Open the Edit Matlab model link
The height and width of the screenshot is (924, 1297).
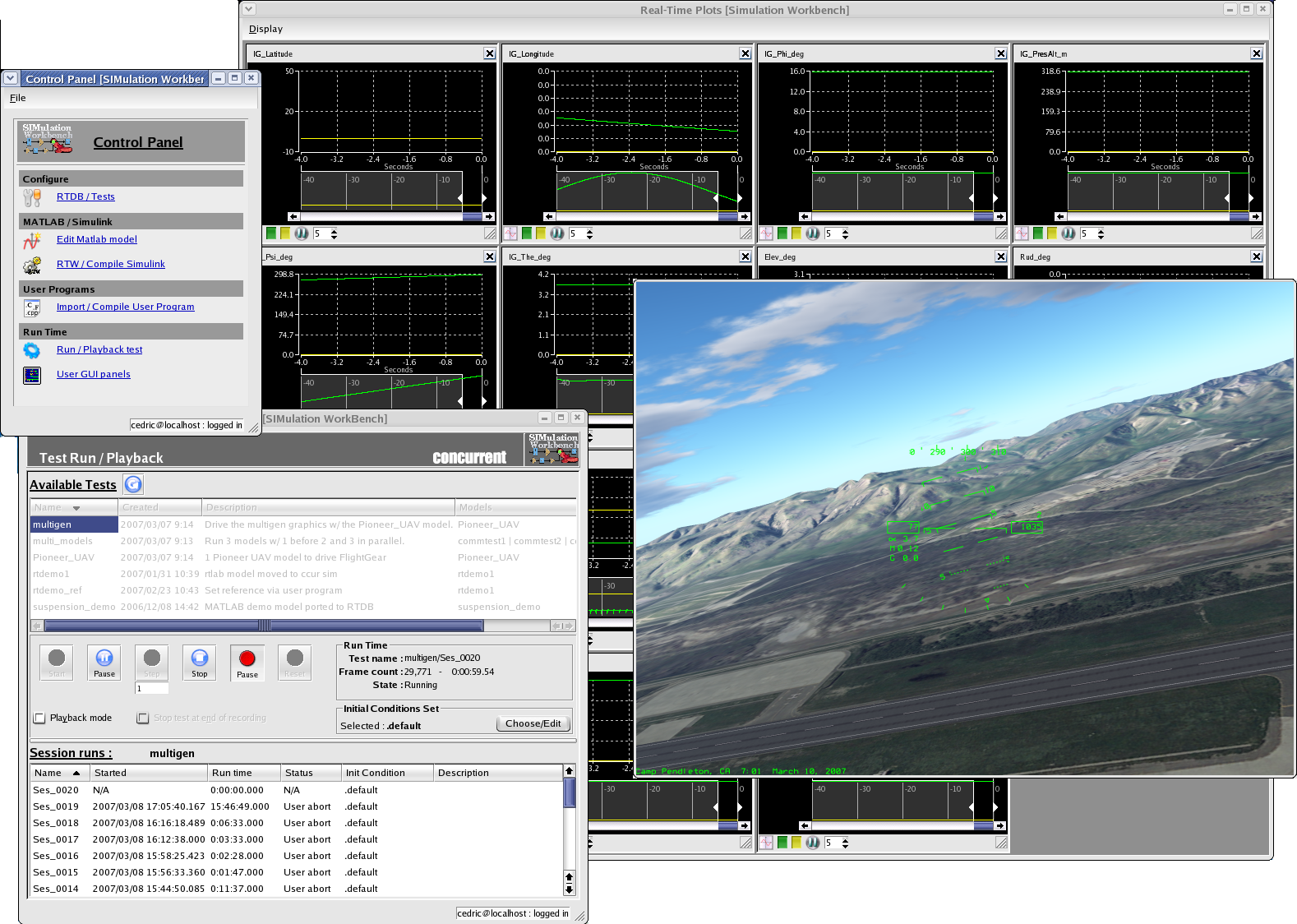(x=97, y=240)
